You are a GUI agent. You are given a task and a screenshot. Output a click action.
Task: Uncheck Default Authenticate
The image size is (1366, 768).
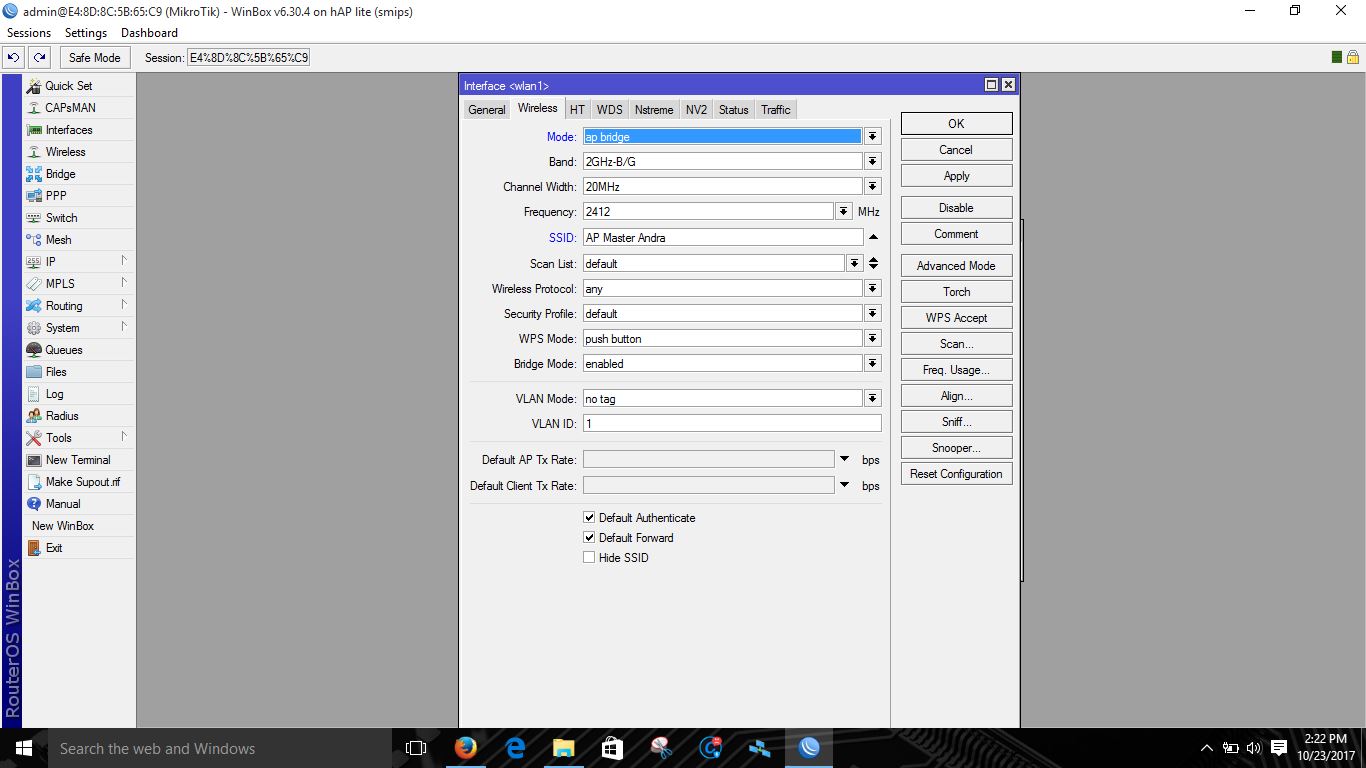[589, 517]
